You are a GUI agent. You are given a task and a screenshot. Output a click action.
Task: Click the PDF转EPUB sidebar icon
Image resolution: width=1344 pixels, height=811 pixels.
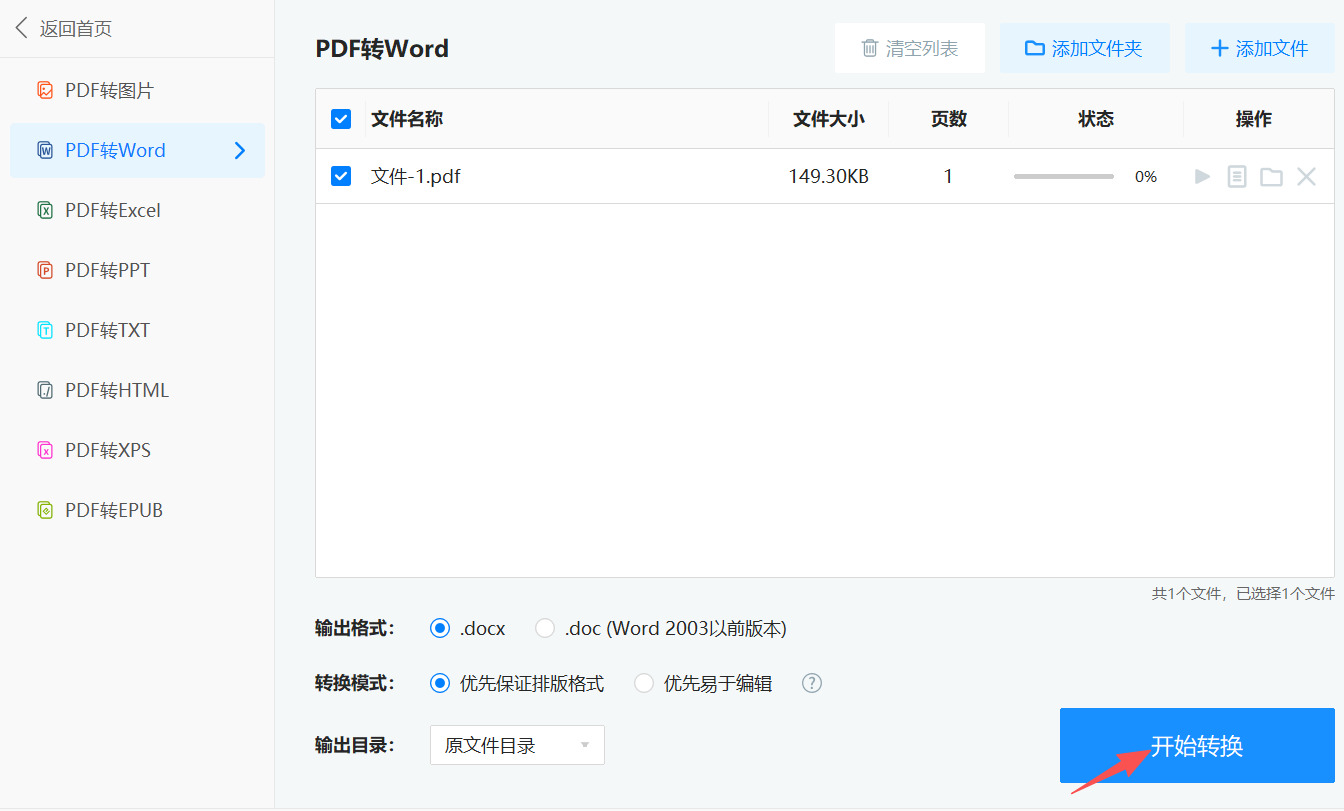tap(45, 511)
